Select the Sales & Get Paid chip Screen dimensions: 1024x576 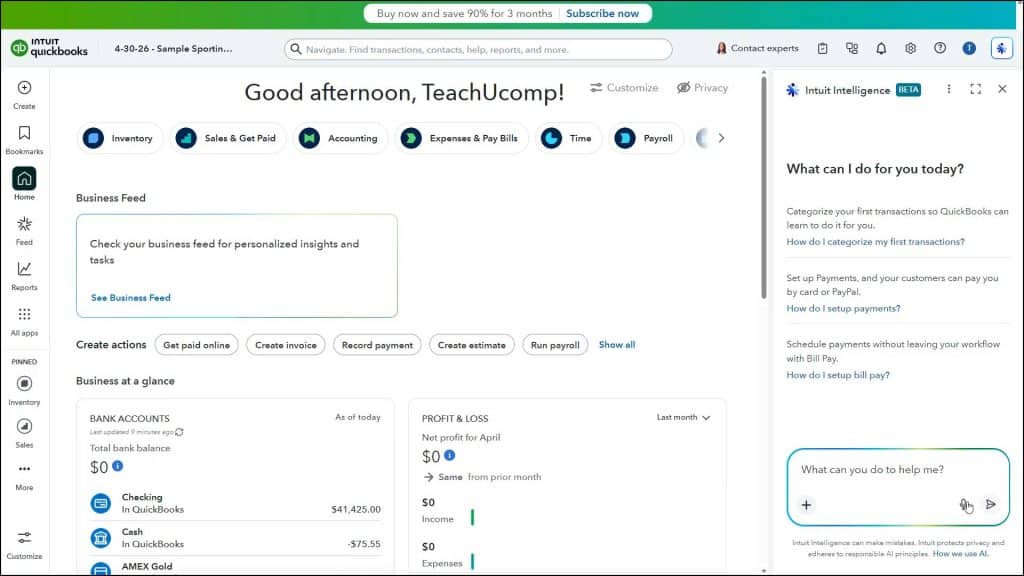click(227, 138)
